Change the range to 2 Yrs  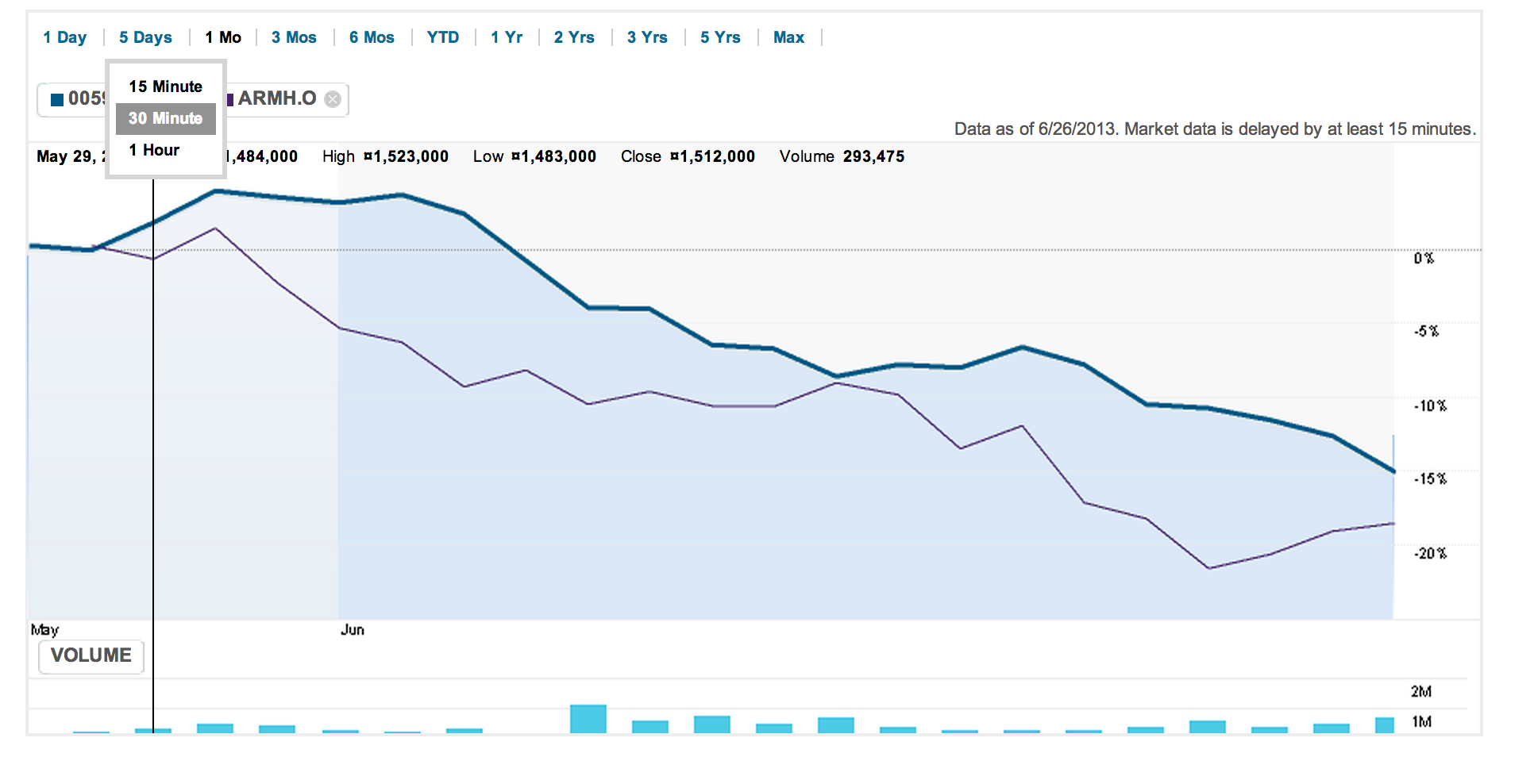pos(574,37)
